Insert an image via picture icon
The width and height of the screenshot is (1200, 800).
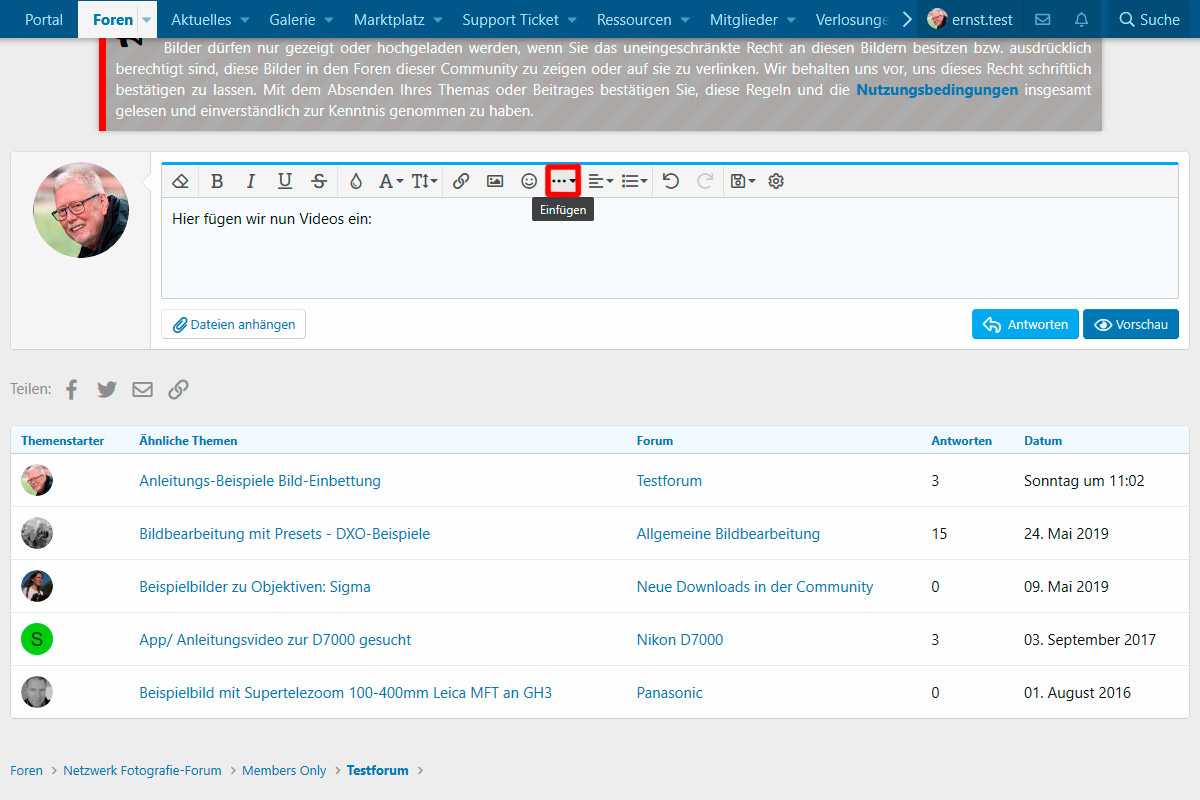point(495,181)
